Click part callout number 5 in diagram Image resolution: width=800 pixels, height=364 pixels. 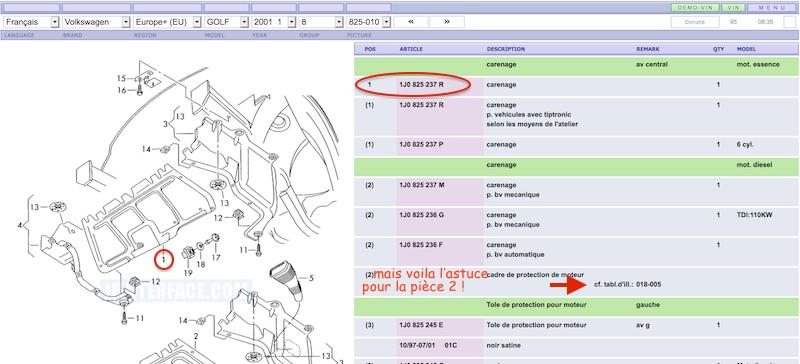tap(311, 278)
